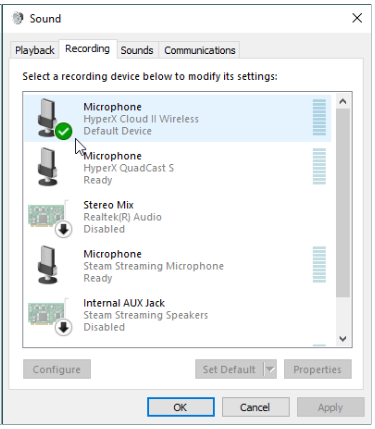Click the 'Default Device' status text
This screenshot has width=375, height=429.
(x=117, y=131)
